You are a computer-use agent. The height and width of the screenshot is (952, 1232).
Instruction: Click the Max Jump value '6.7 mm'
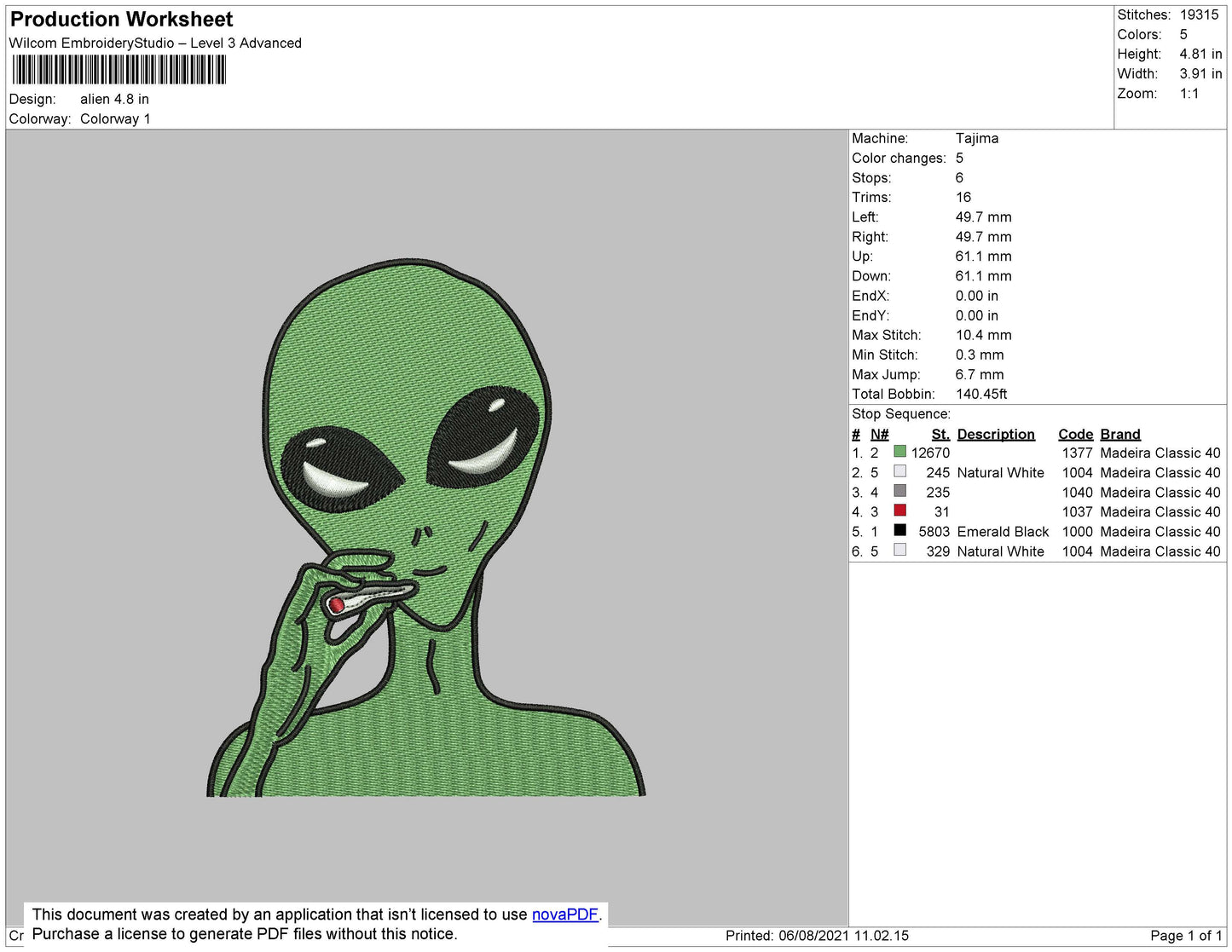[980, 375]
